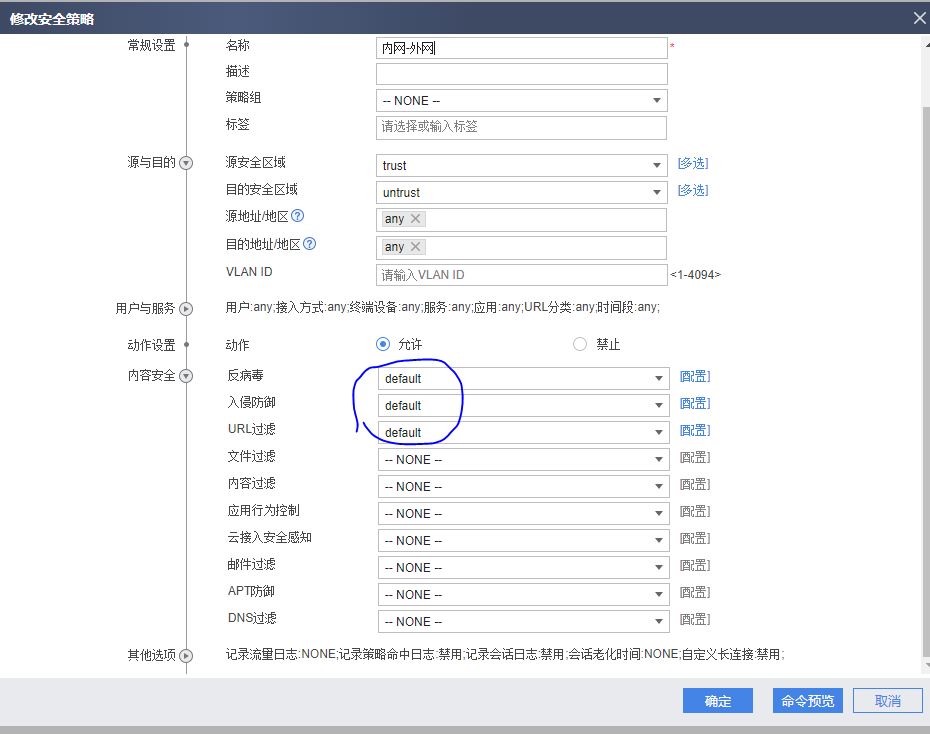Click help icon next to 源地址/地区
The height and width of the screenshot is (734, 930).
point(297,216)
